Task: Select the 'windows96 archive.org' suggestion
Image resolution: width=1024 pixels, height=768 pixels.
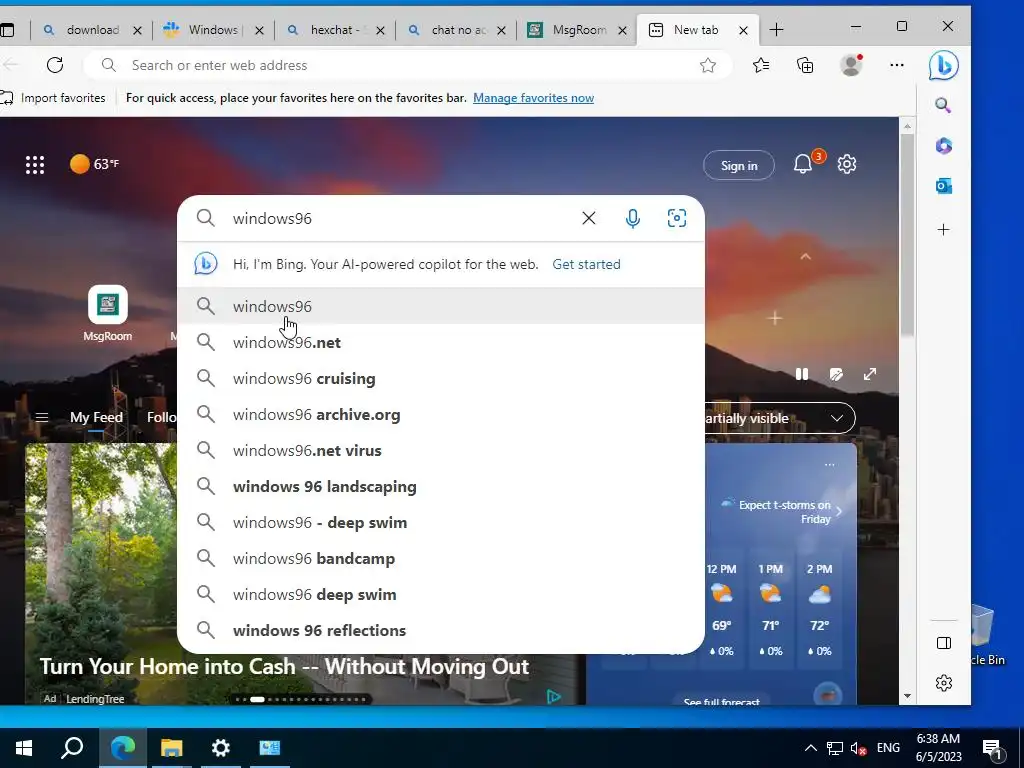Action: point(441,414)
